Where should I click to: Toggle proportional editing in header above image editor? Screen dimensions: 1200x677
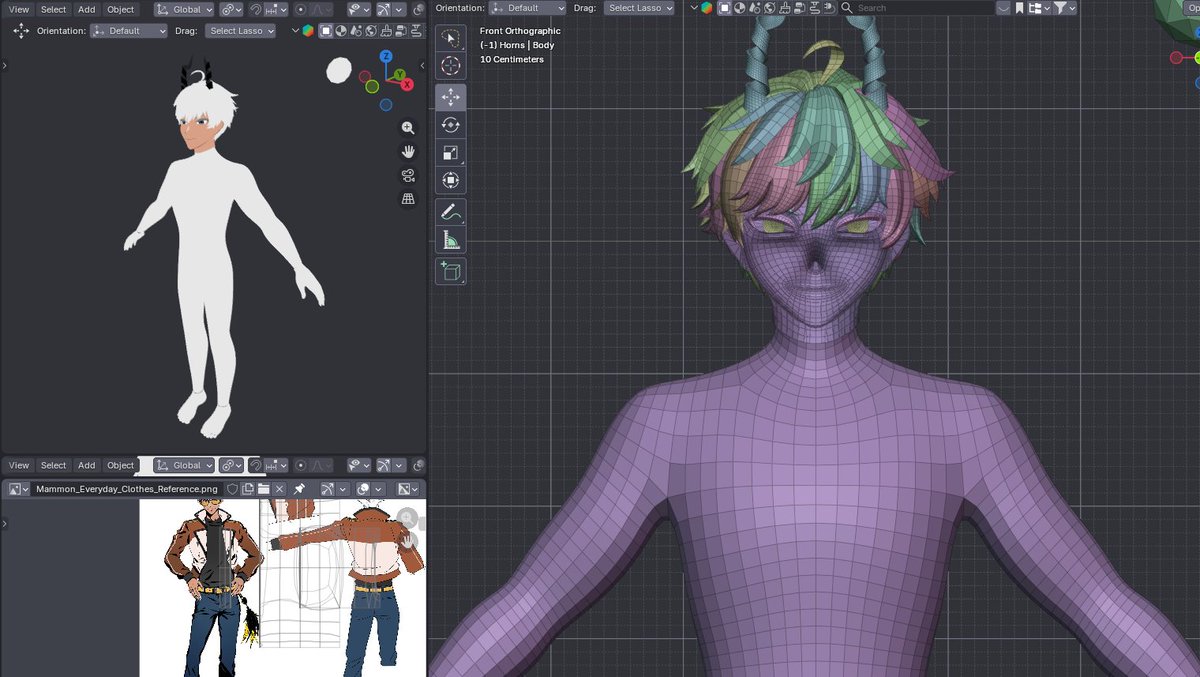coord(301,466)
